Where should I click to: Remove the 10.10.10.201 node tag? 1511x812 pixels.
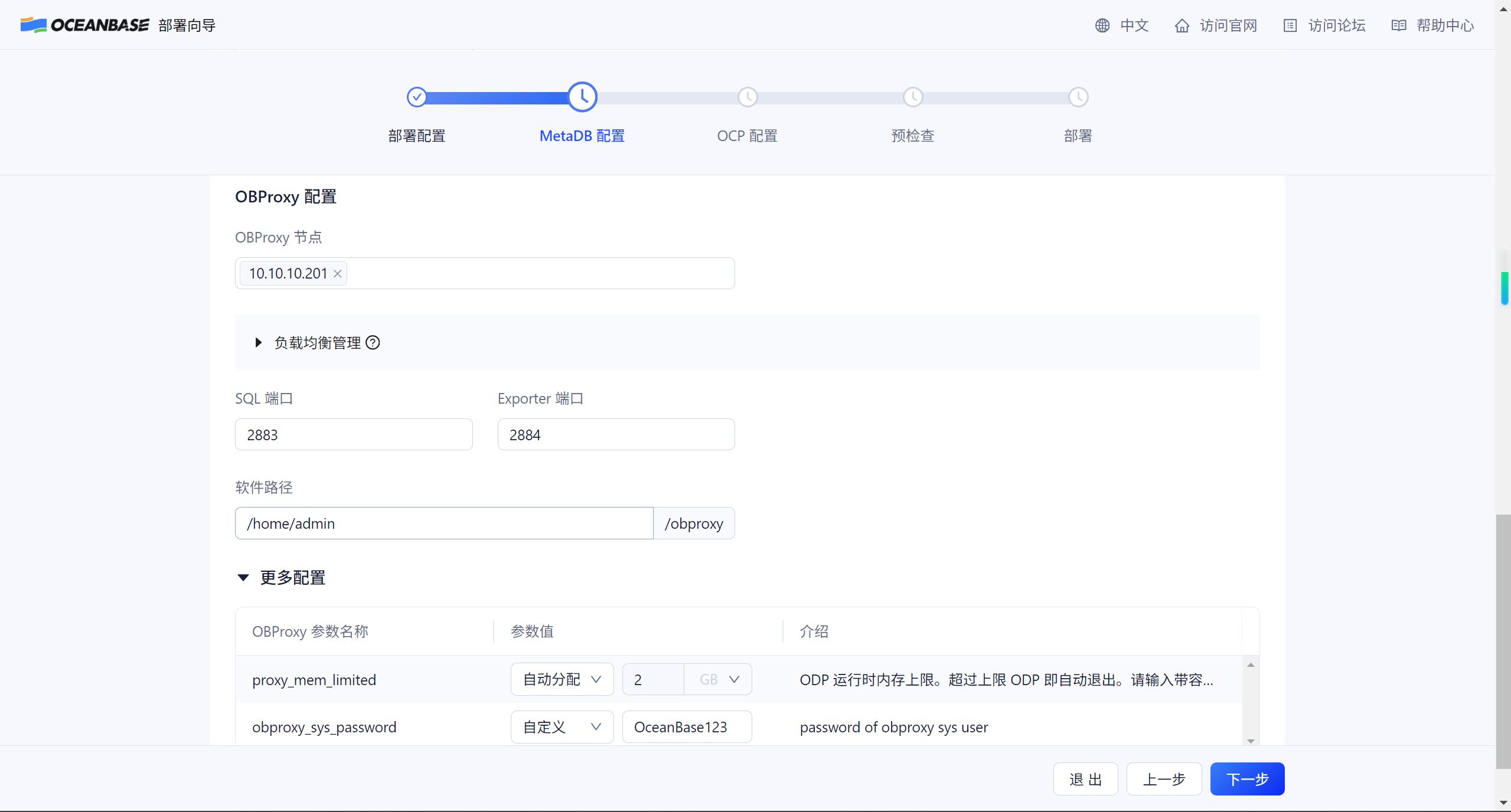coord(338,274)
